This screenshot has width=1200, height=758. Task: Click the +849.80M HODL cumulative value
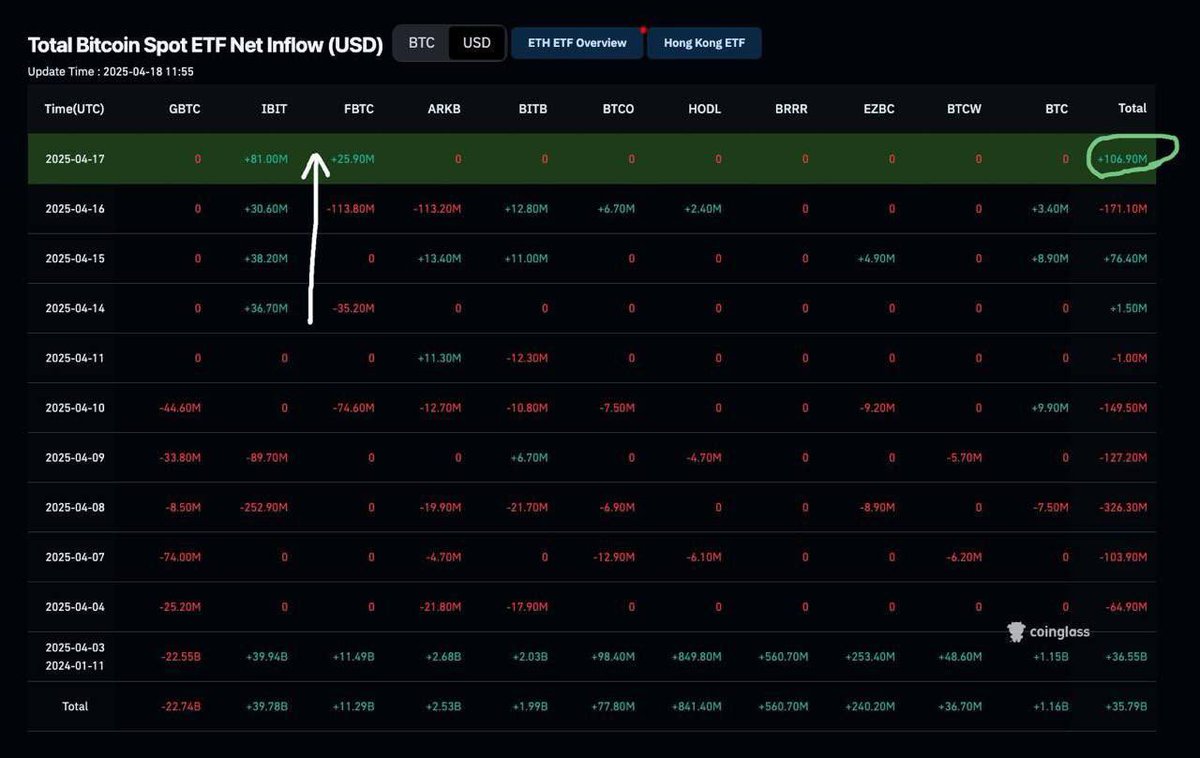(696, 657)
